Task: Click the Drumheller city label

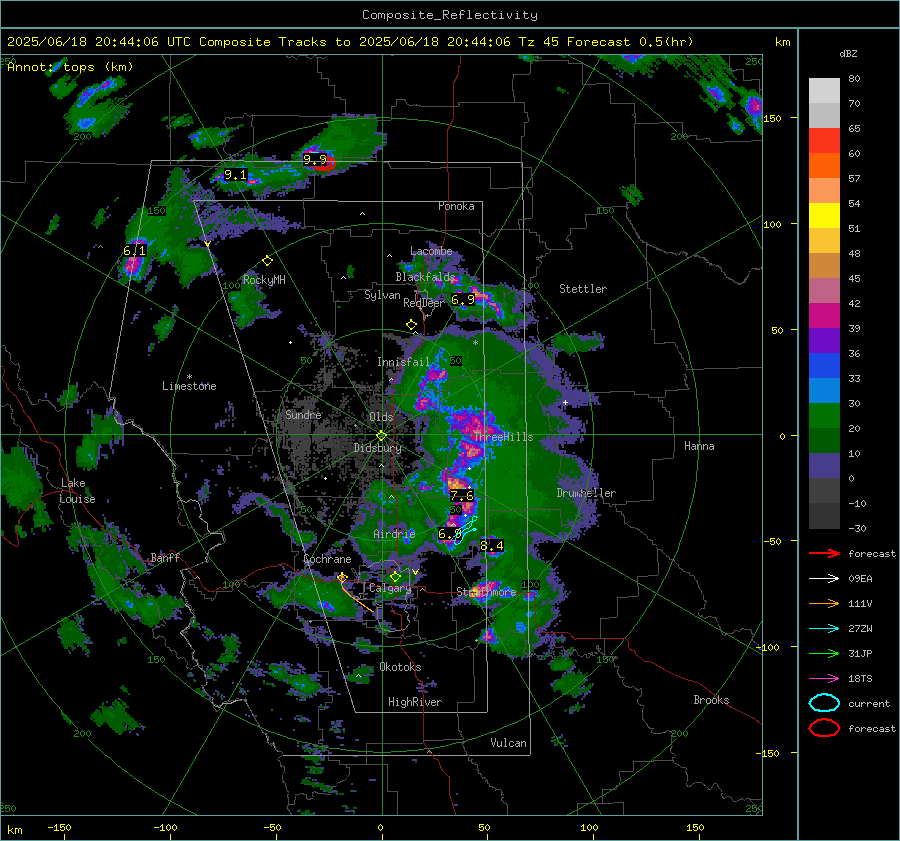Action: pyautogui.click(x=586, y=493)
